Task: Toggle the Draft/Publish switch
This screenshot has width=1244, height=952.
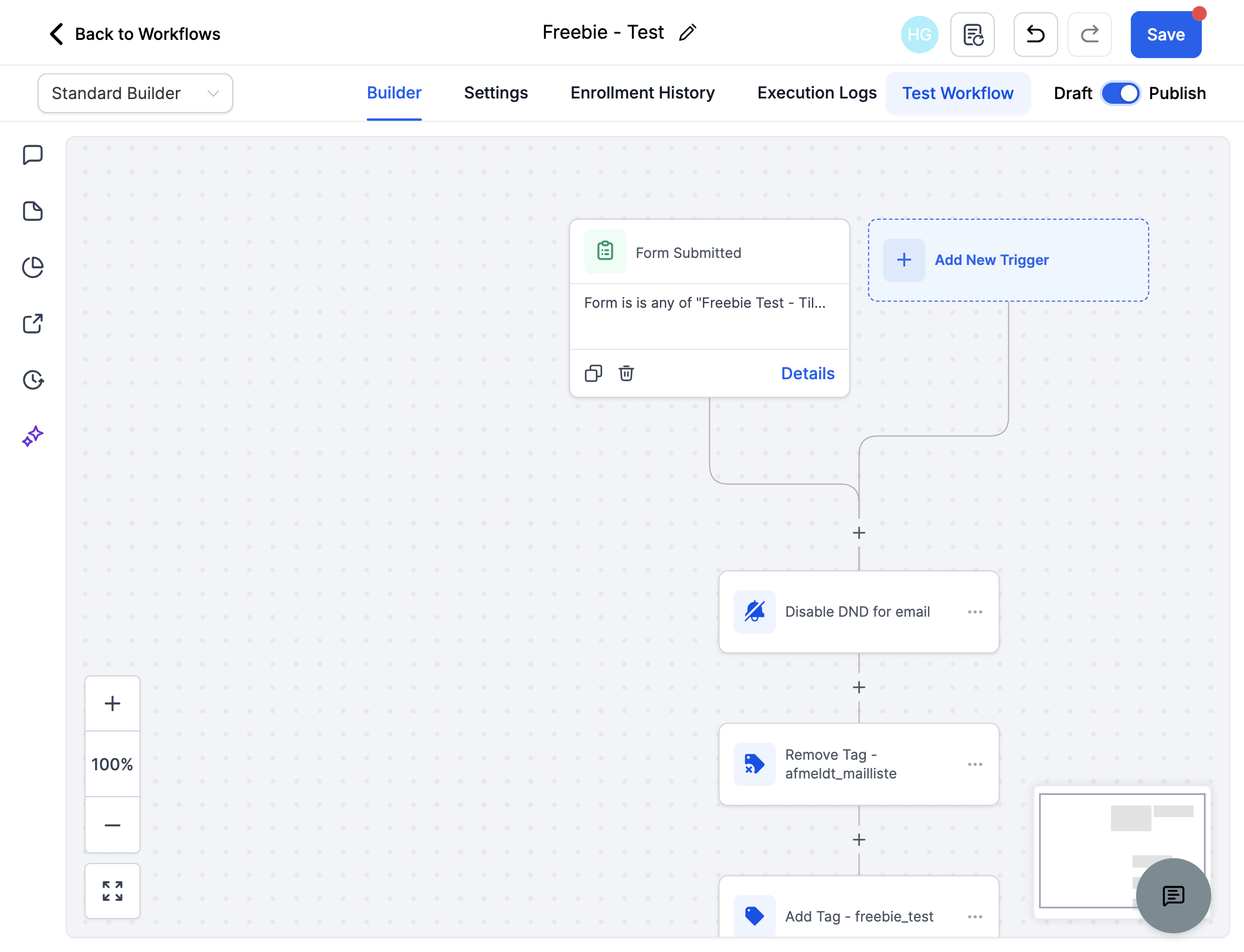Action: click(1120, 93)
